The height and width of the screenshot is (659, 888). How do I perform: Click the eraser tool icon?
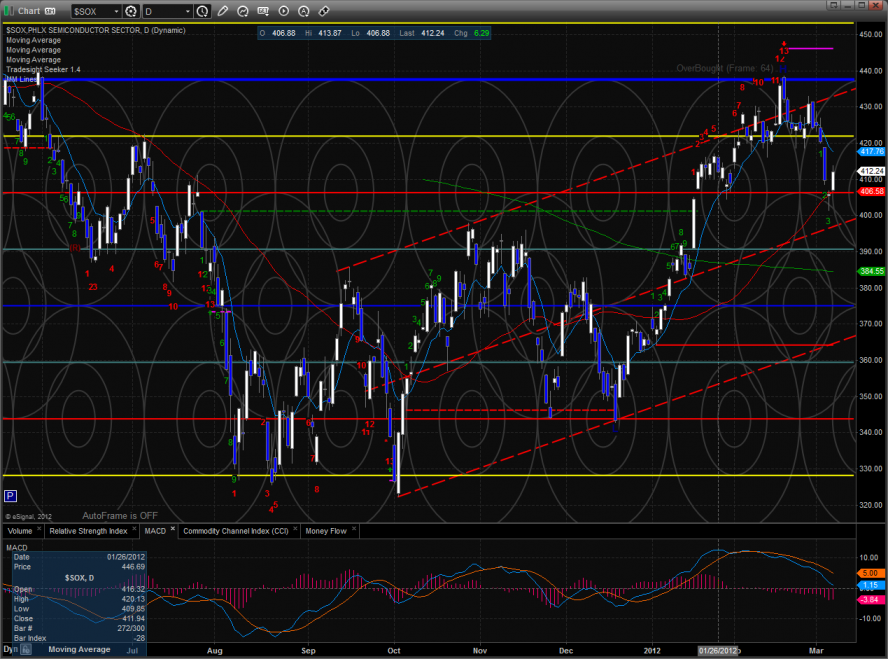323,10
